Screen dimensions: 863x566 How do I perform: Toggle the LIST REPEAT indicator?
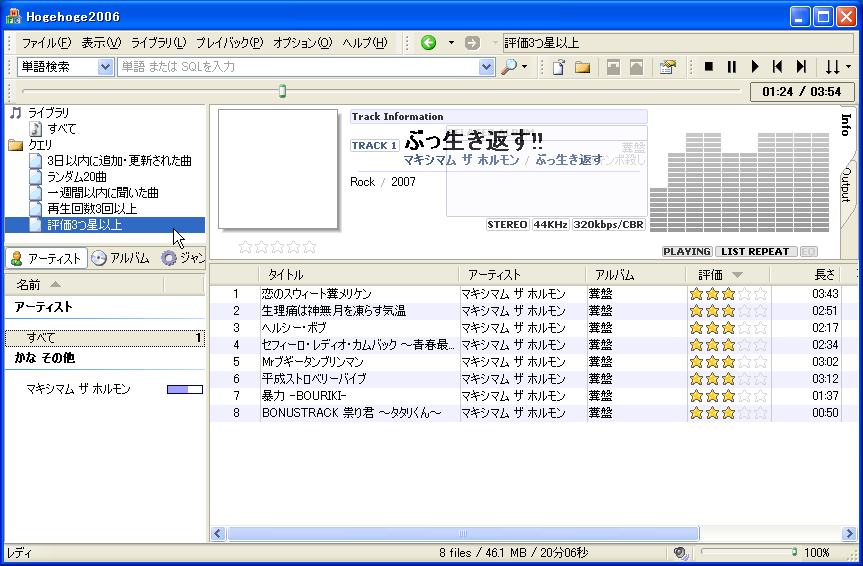(x=755, y=252)
